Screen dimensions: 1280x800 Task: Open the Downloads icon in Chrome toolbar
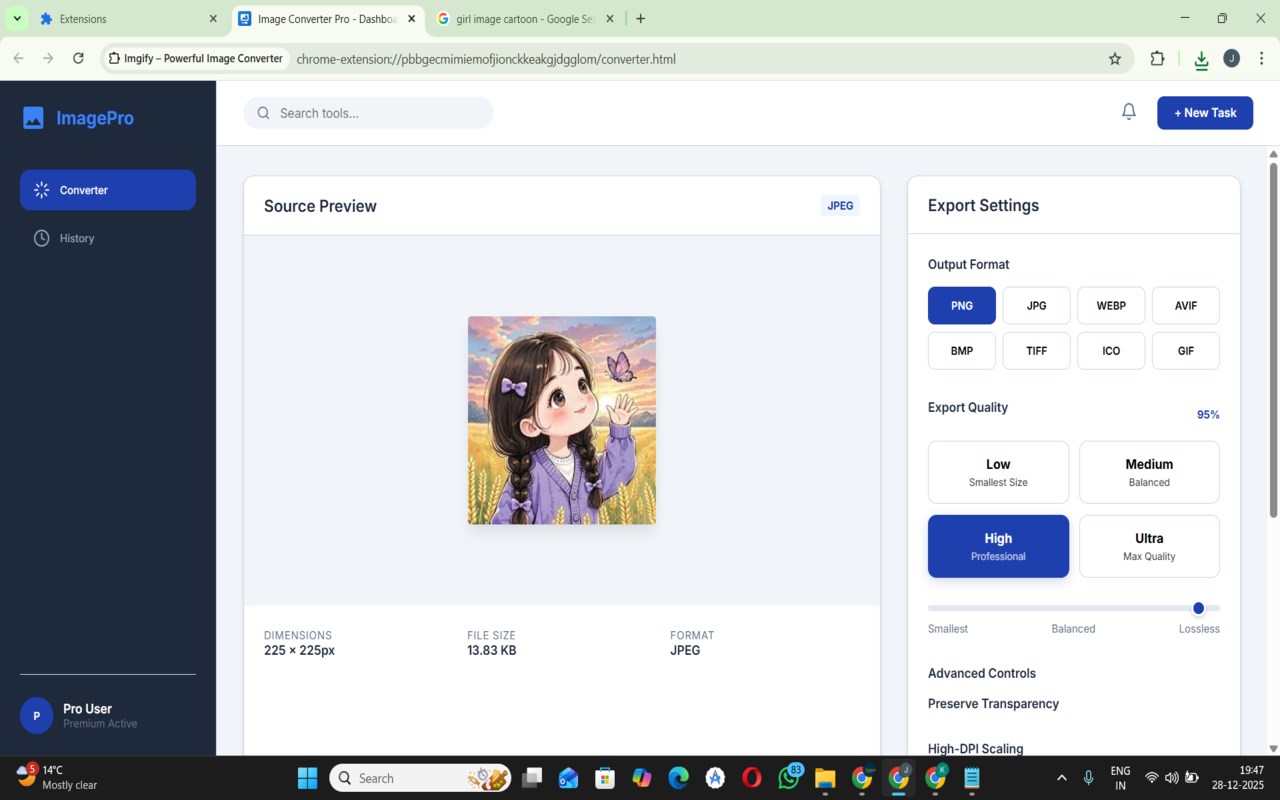(1200, 59)
